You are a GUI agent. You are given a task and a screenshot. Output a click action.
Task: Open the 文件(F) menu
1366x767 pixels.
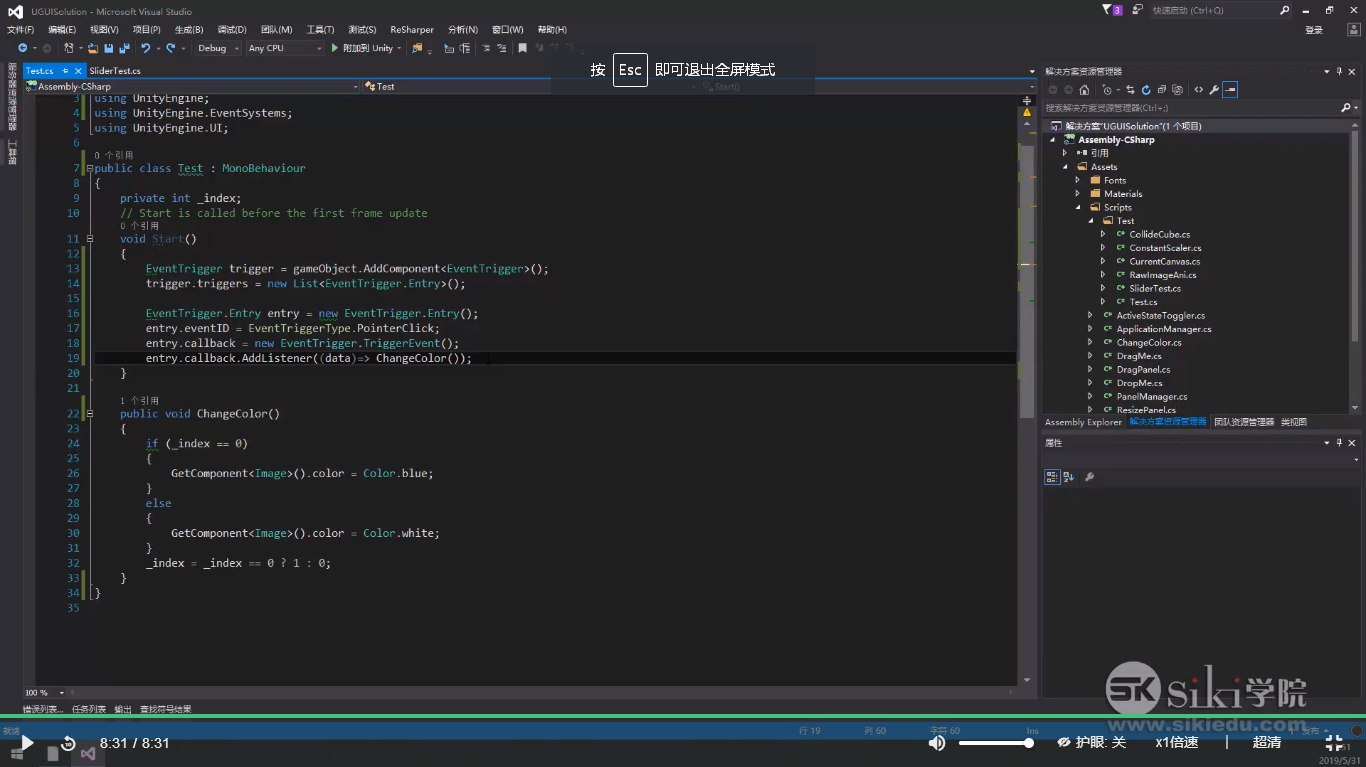tap(20, 30)
